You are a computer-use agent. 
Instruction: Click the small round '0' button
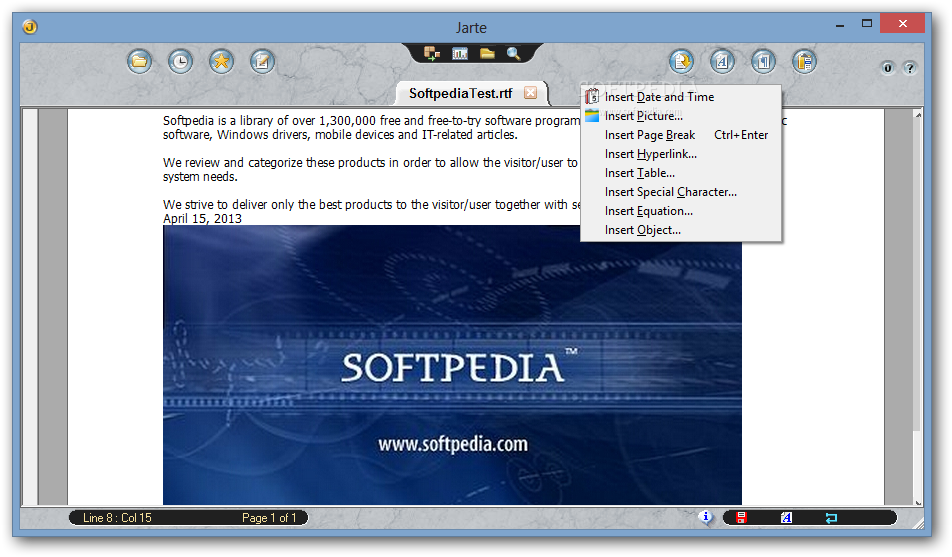pyautogui.click(x=888, y=68)
